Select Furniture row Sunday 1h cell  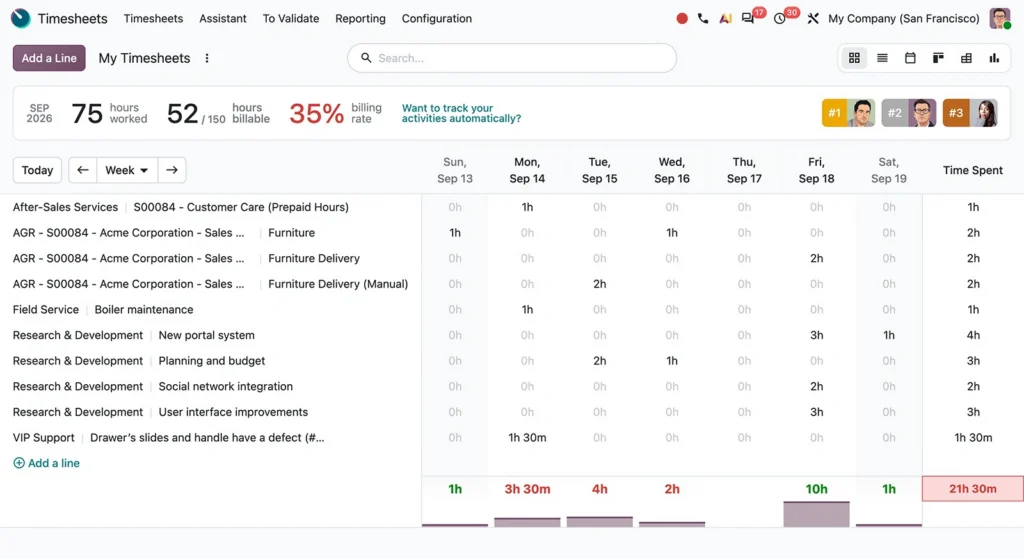pos(455,232)
